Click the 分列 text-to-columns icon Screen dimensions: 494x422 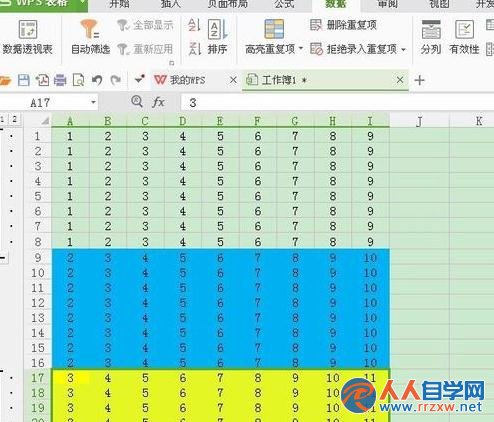[431, 37]
